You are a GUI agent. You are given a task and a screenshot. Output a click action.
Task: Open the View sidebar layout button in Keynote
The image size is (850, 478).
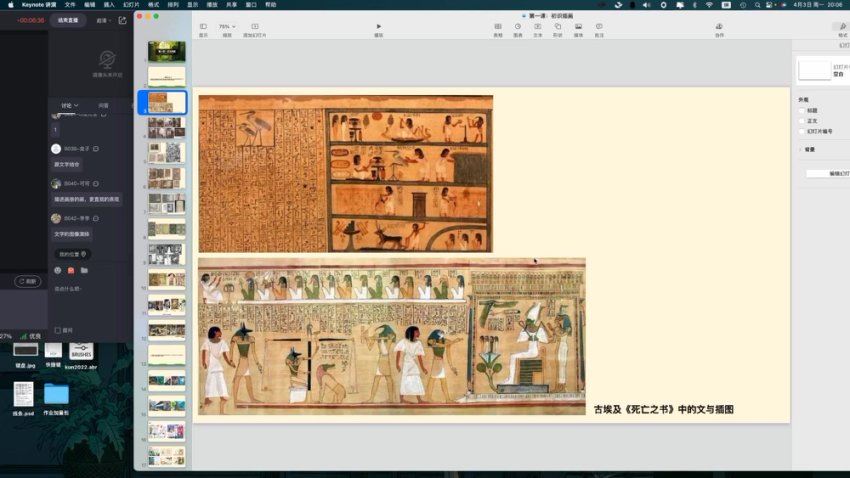pos(203,27)
